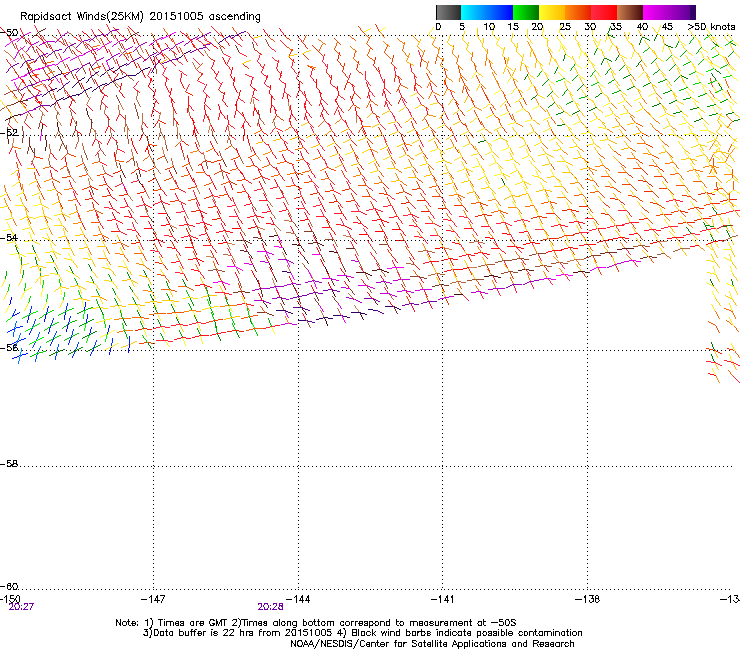
Task: Click legend tick label 40
Action: [642, 27]
